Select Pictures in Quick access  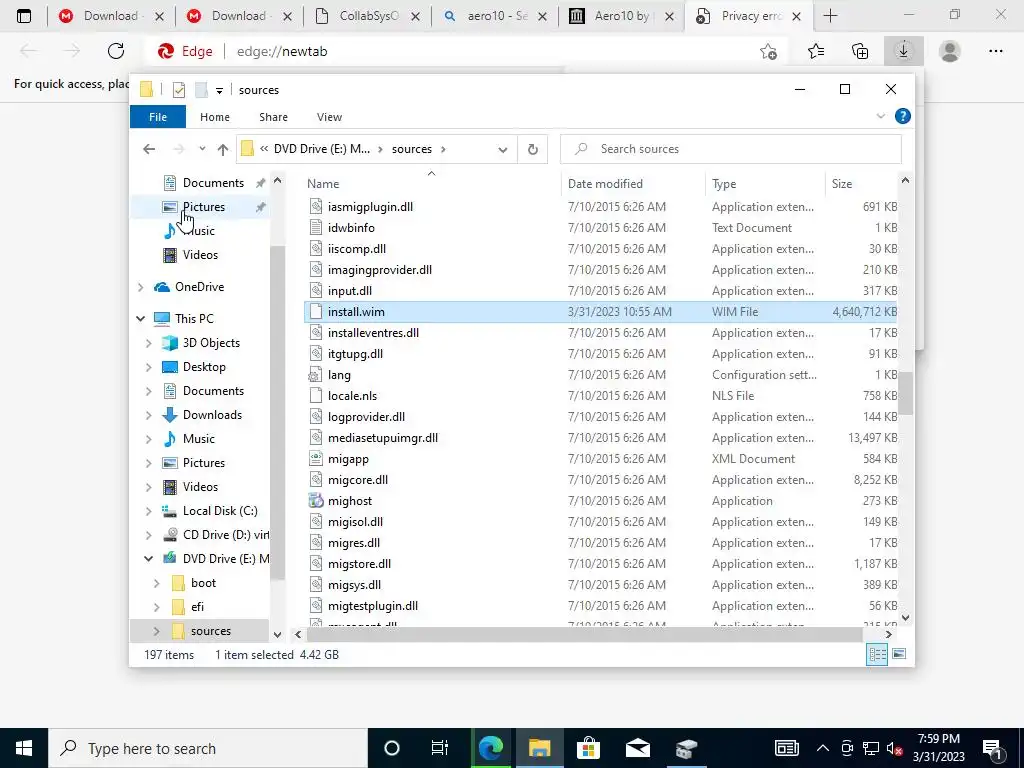(204, 207)
